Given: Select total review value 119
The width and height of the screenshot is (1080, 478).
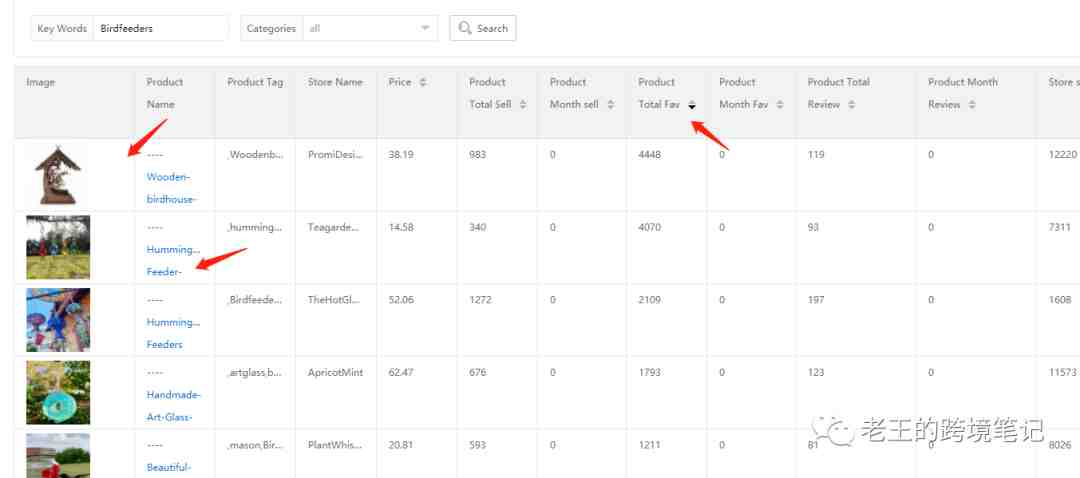Looking at the screenshot, I should point(816,155).
